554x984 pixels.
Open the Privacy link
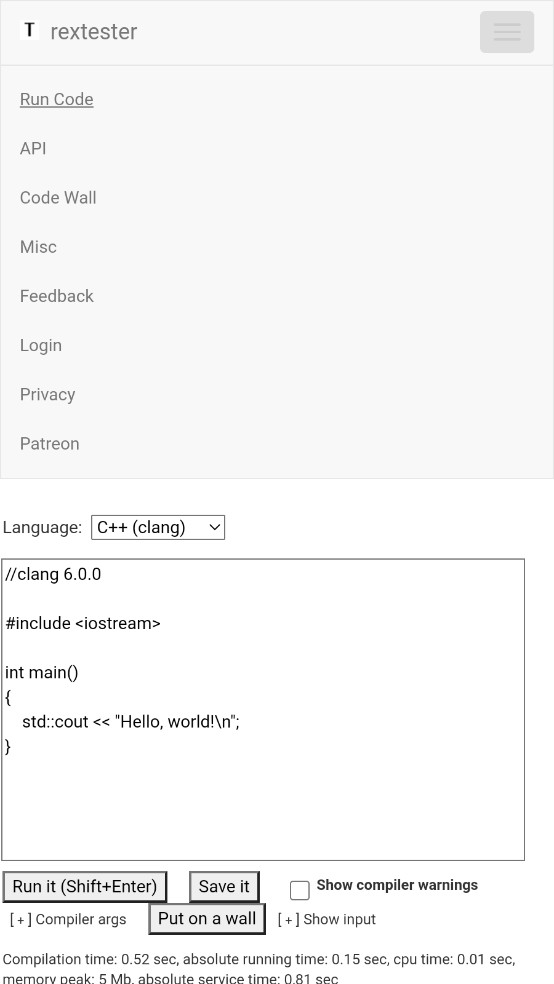coord(48,394)
